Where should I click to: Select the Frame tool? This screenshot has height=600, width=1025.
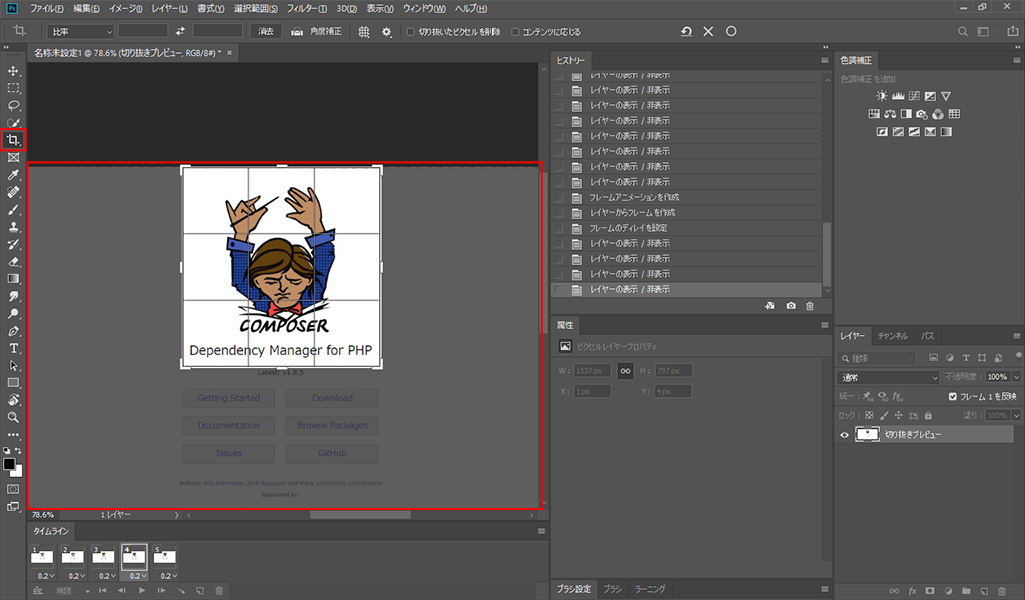pyautogui.click(x=13, y=158)
